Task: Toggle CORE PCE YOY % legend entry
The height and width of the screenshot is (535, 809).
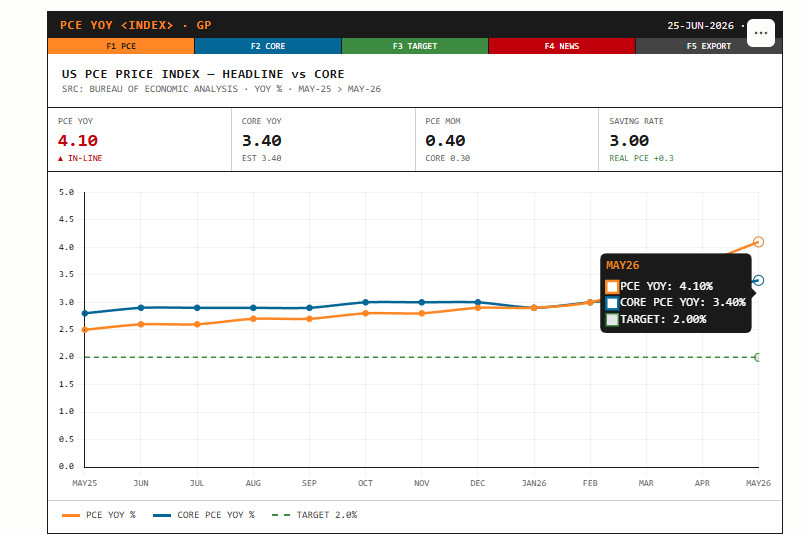Action: (x=203, y=515)
